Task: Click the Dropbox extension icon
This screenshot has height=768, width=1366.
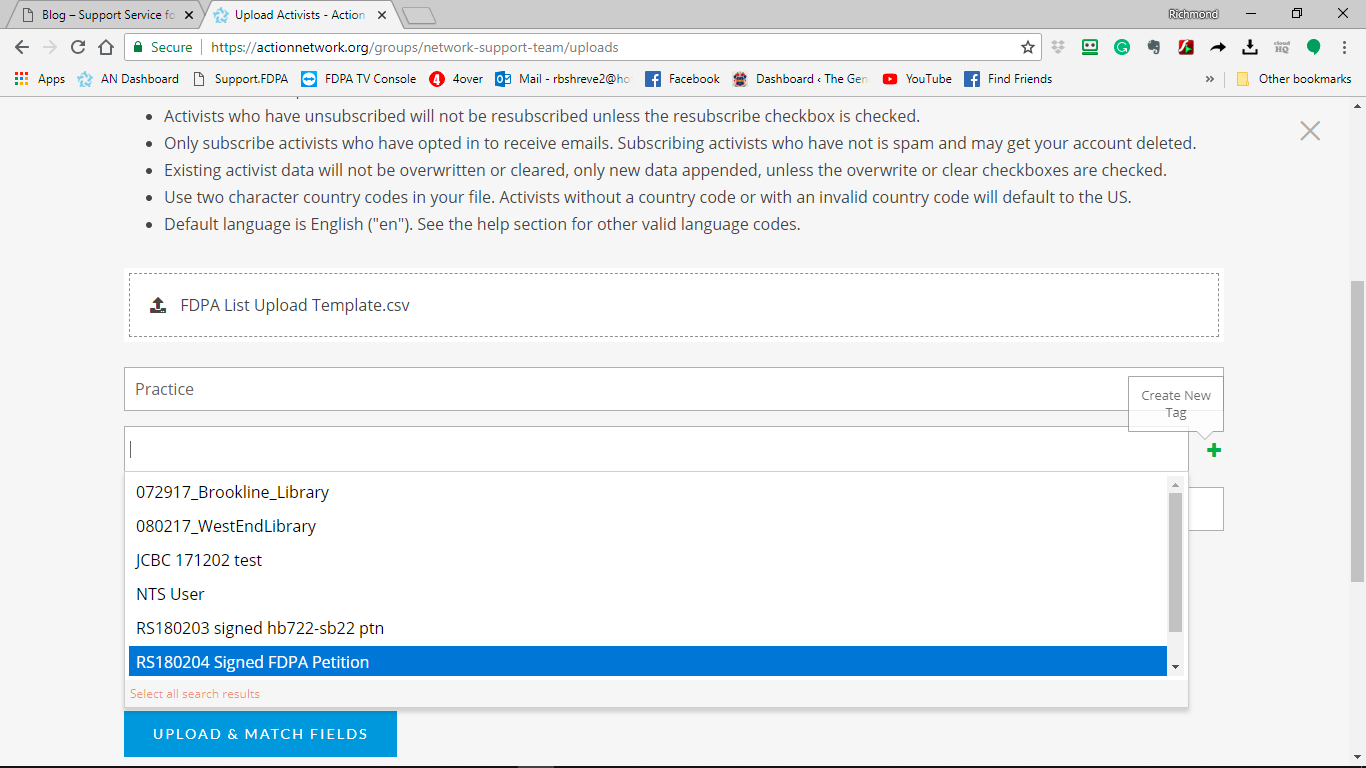Action: 1059,47
